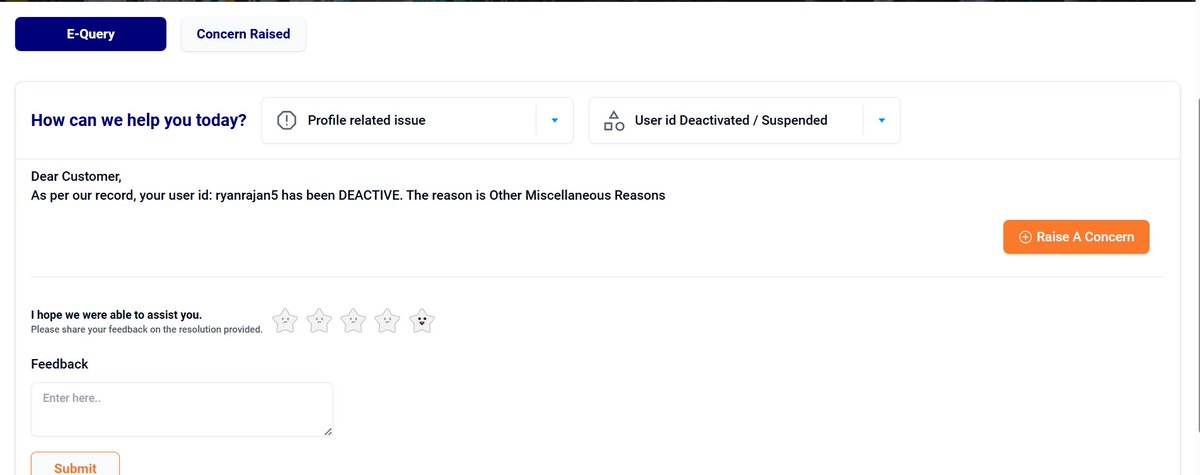Click 'Please share your feedback' note
Viewport: 1200px width, 475px height.
click(x=147, y=329)
